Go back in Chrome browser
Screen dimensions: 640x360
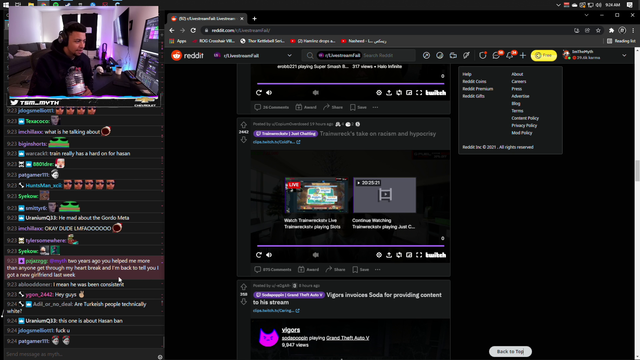coord(172,30)
